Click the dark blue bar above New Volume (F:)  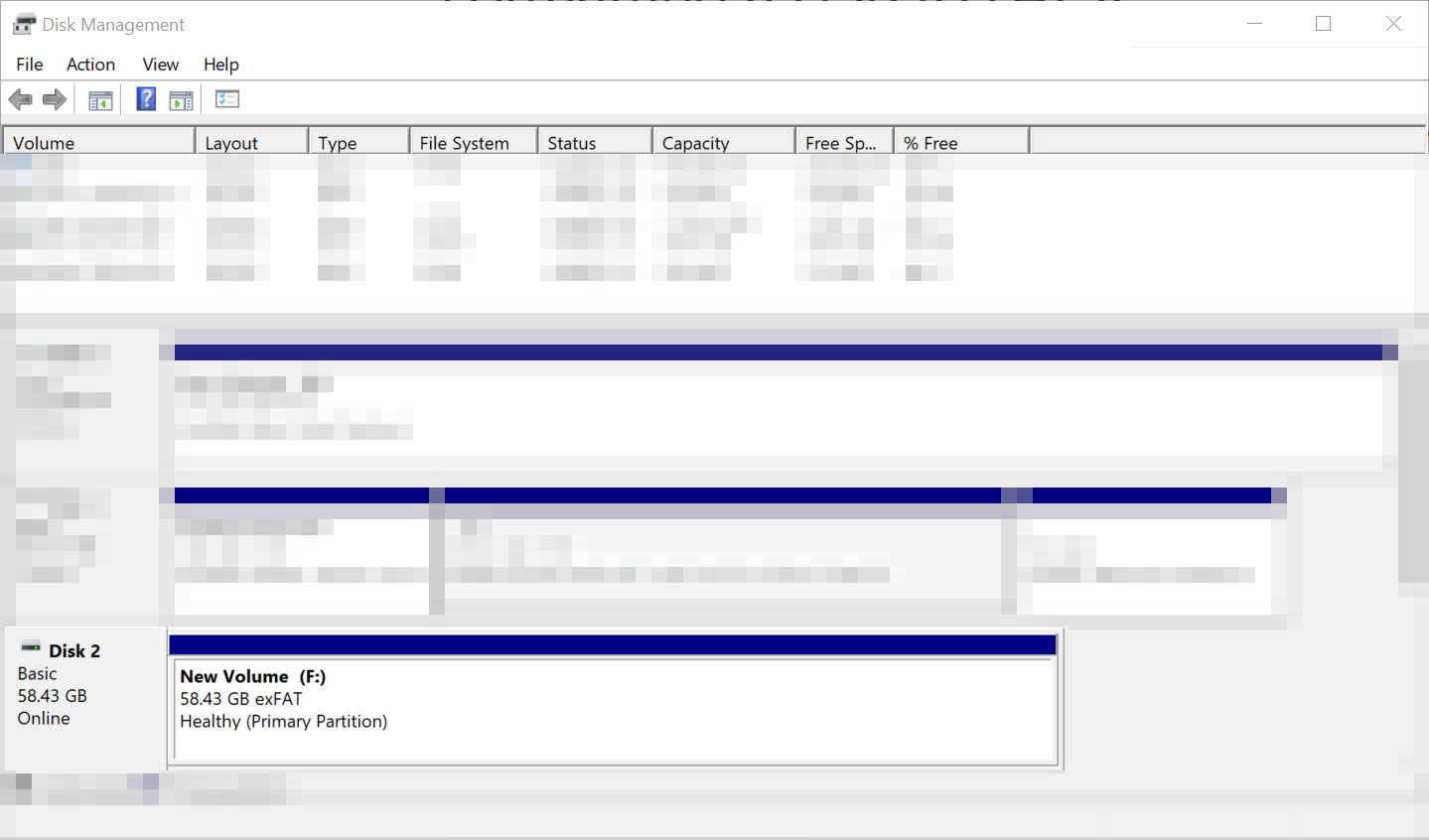tap(613, 645)
